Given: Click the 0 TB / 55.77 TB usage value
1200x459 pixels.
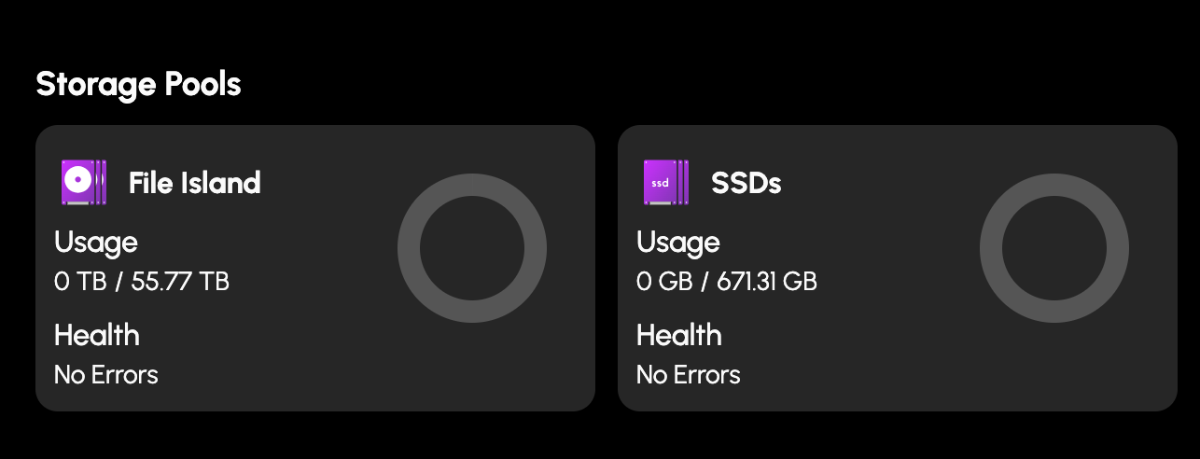Looking at the screenshot, I should 142,282.
